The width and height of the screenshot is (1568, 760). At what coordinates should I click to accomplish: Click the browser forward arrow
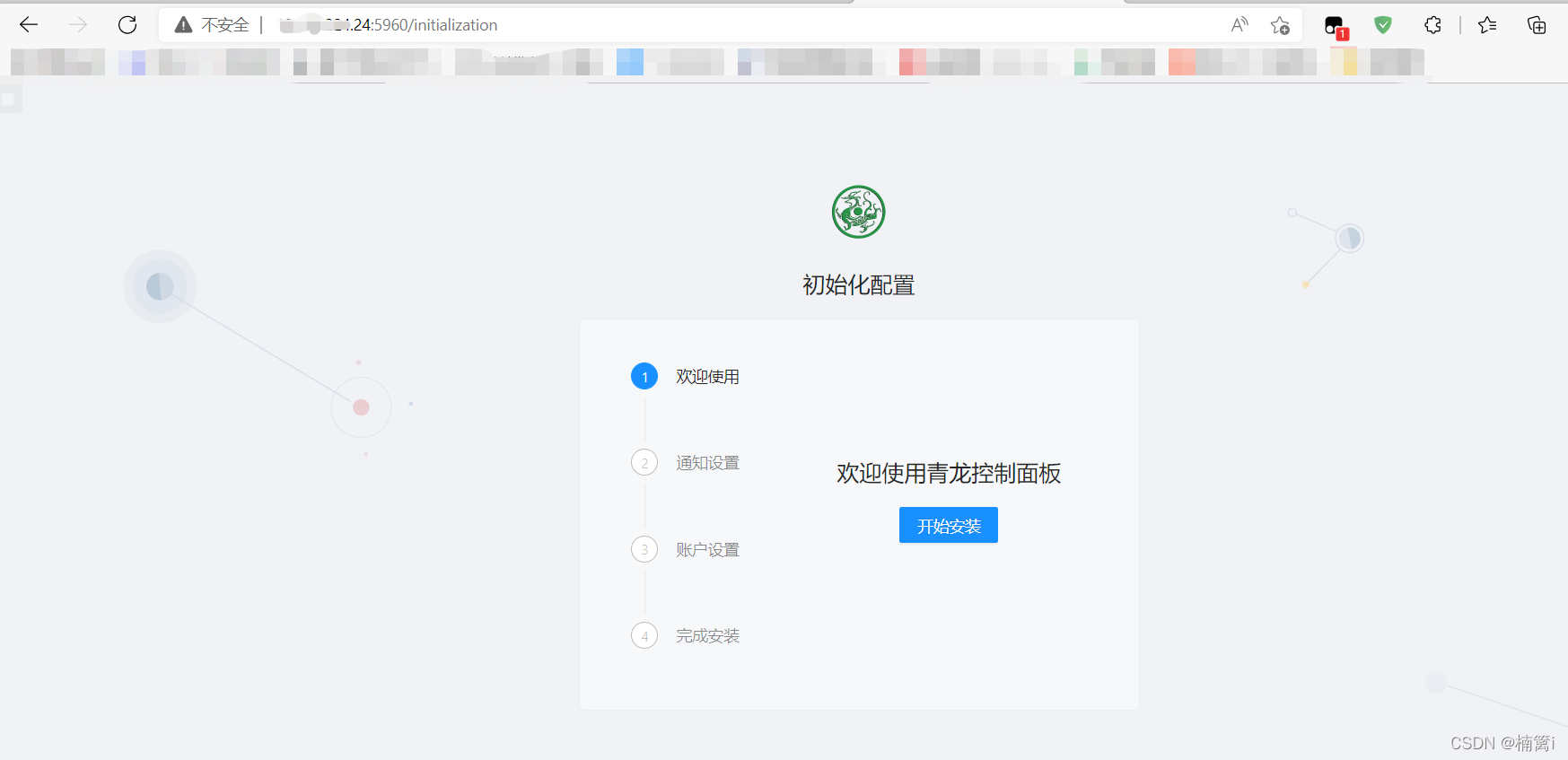78,25
